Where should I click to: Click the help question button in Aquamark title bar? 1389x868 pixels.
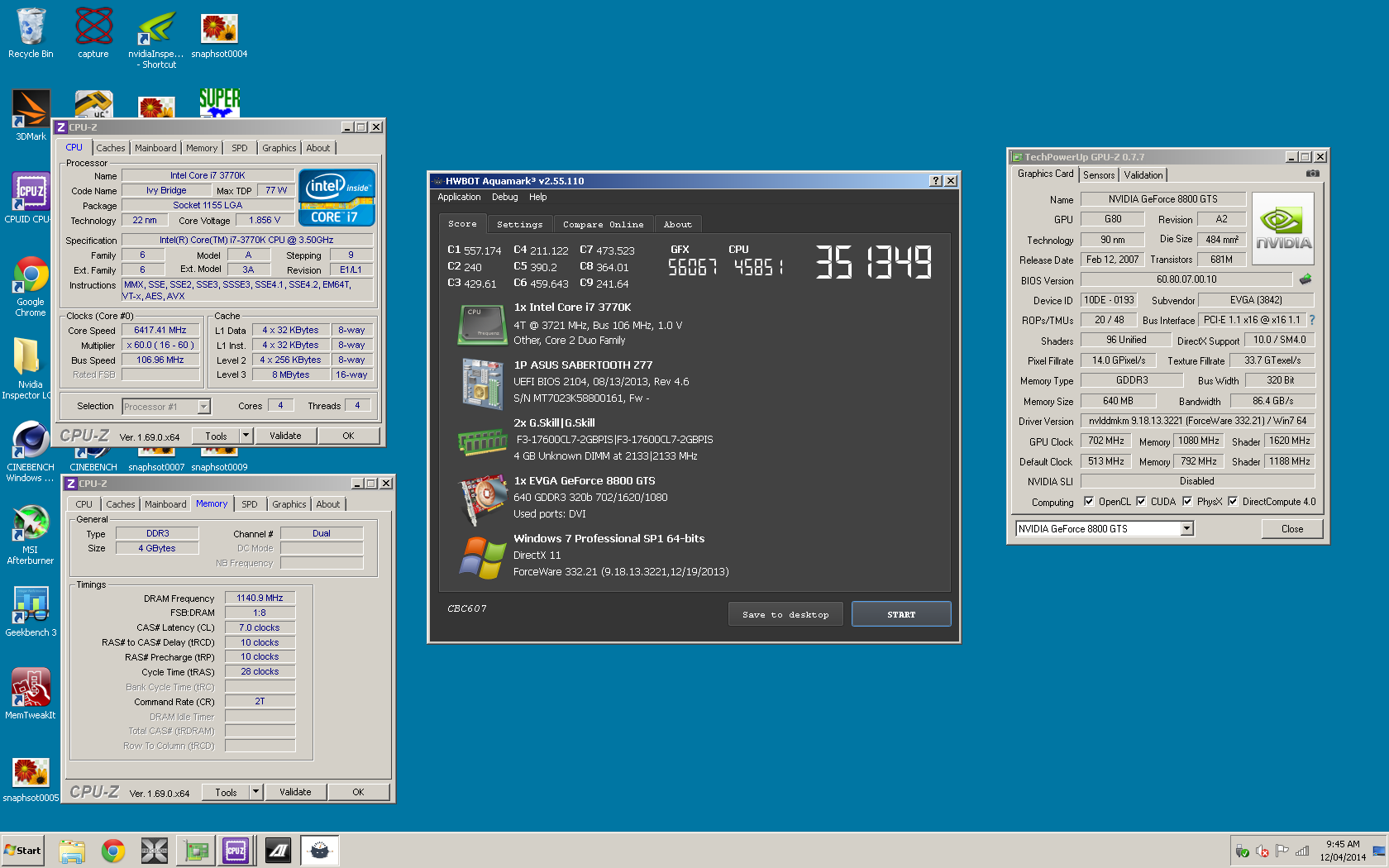pos(936,180)
